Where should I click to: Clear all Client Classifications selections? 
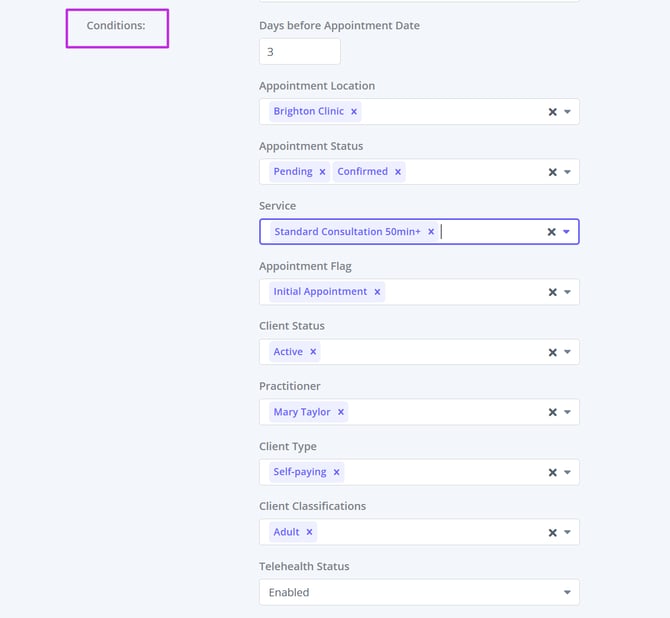click(552, 532)
